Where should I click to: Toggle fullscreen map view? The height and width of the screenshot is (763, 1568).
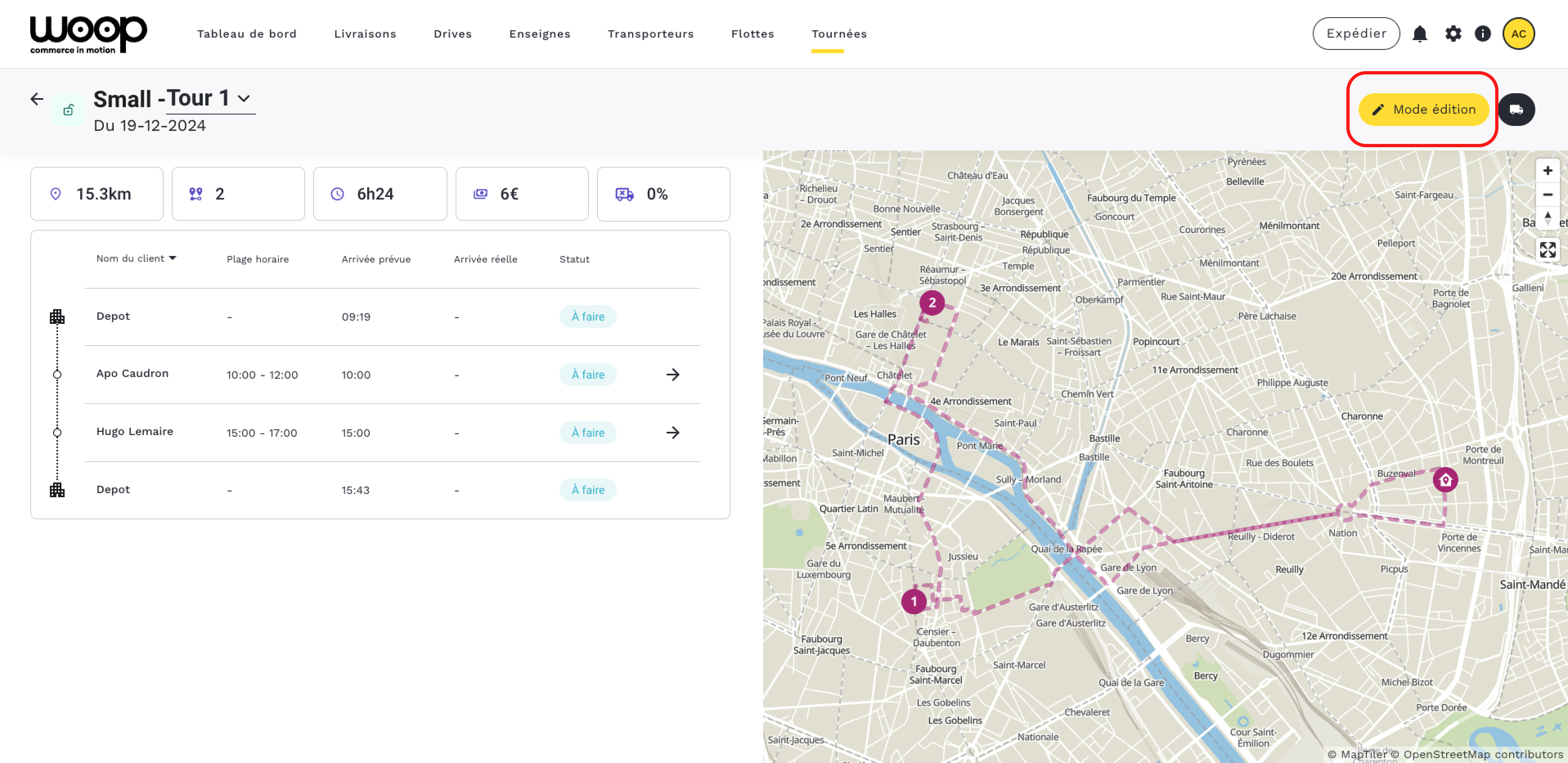coord(1547,249)
